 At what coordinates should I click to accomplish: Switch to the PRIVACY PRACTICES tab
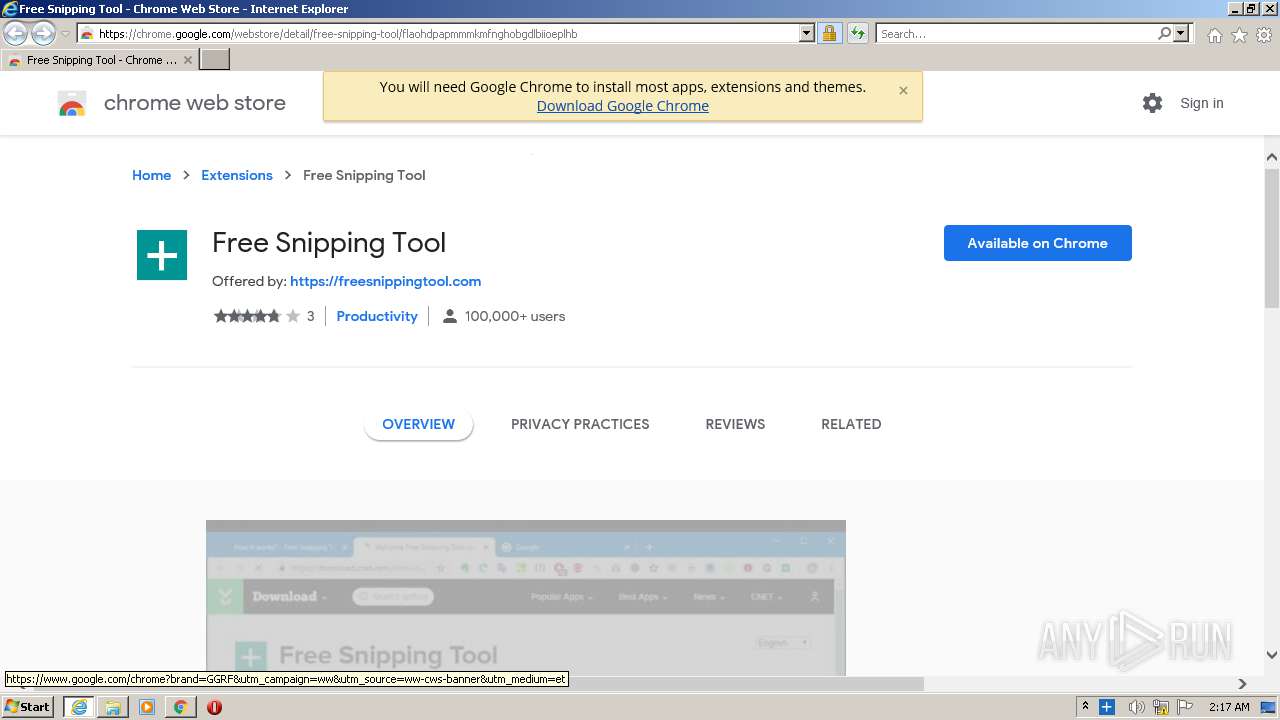click(x=580, y=424)
